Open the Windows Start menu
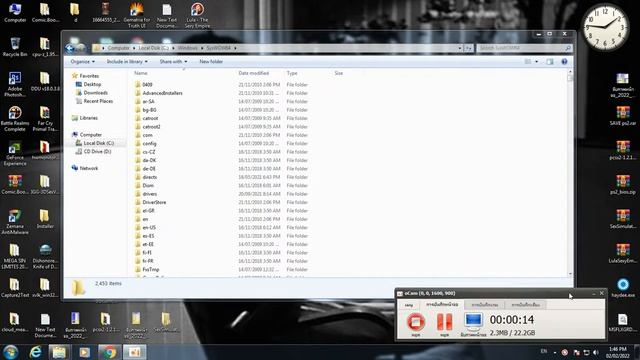This screenshot has height=360, width=640. point(10,352)
